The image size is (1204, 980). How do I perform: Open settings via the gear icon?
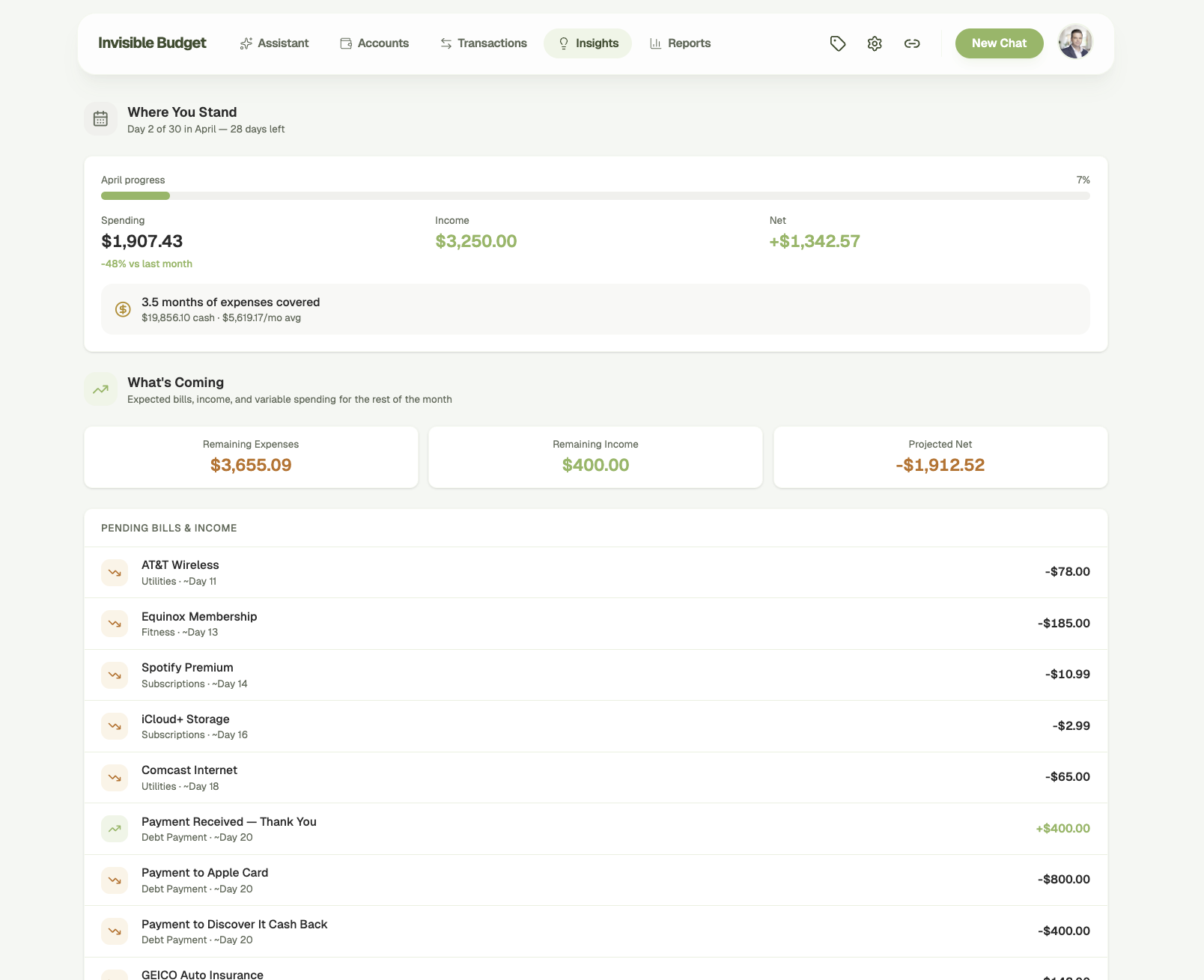[874, 43]
